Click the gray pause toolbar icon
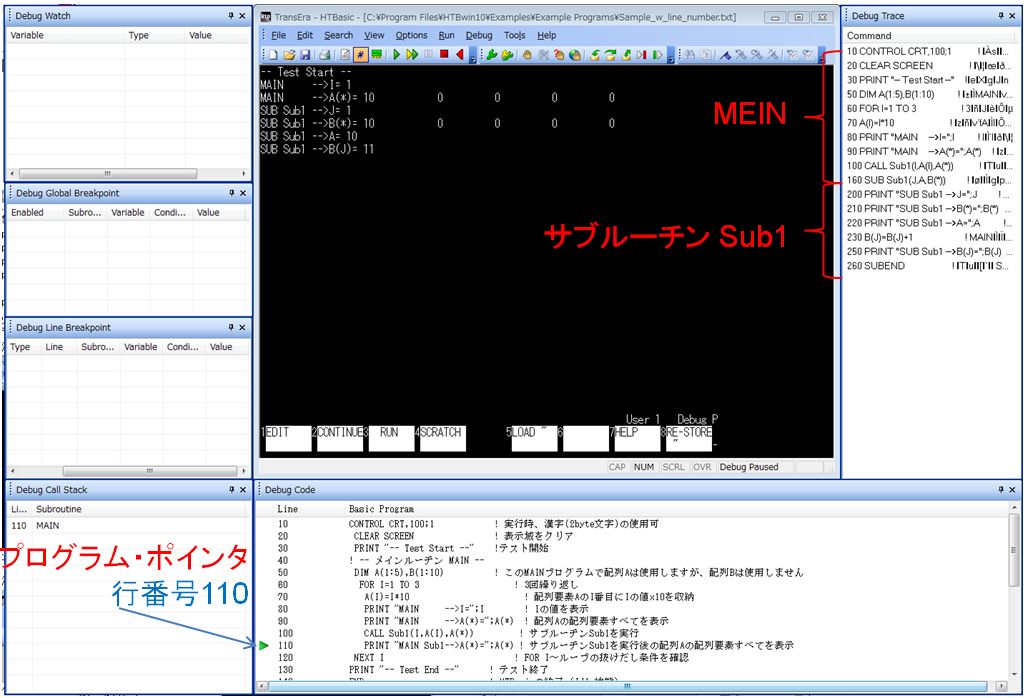The image size is (1026, 698). pyautogui.click(x=428, y=55)
